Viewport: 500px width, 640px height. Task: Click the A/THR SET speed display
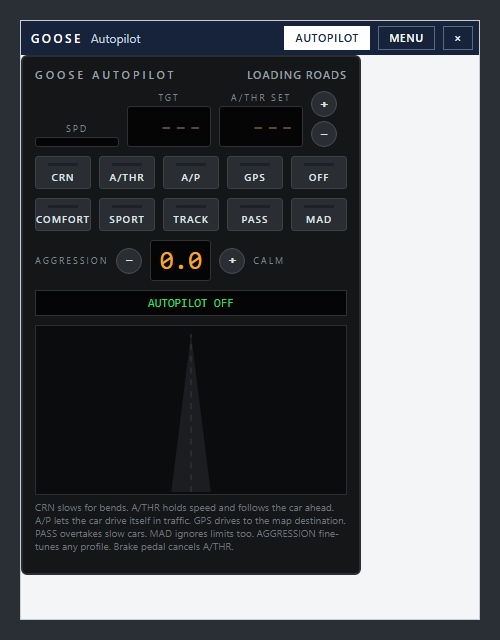261,127
